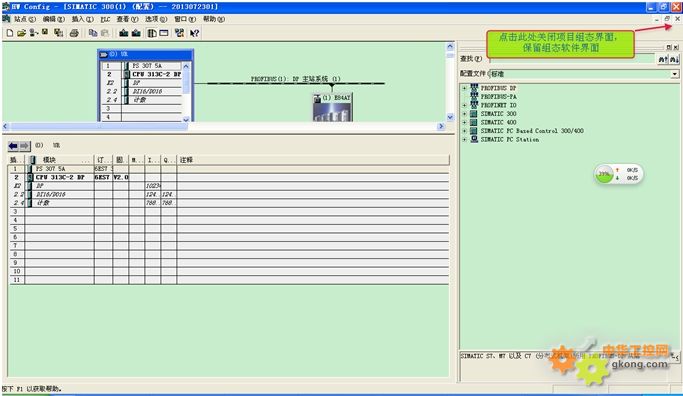Image resolution: width=683 pixels, height=396 pixels.
Task: Select the SIMATIC PC Station tree item
Action: [x=510, y=139]
